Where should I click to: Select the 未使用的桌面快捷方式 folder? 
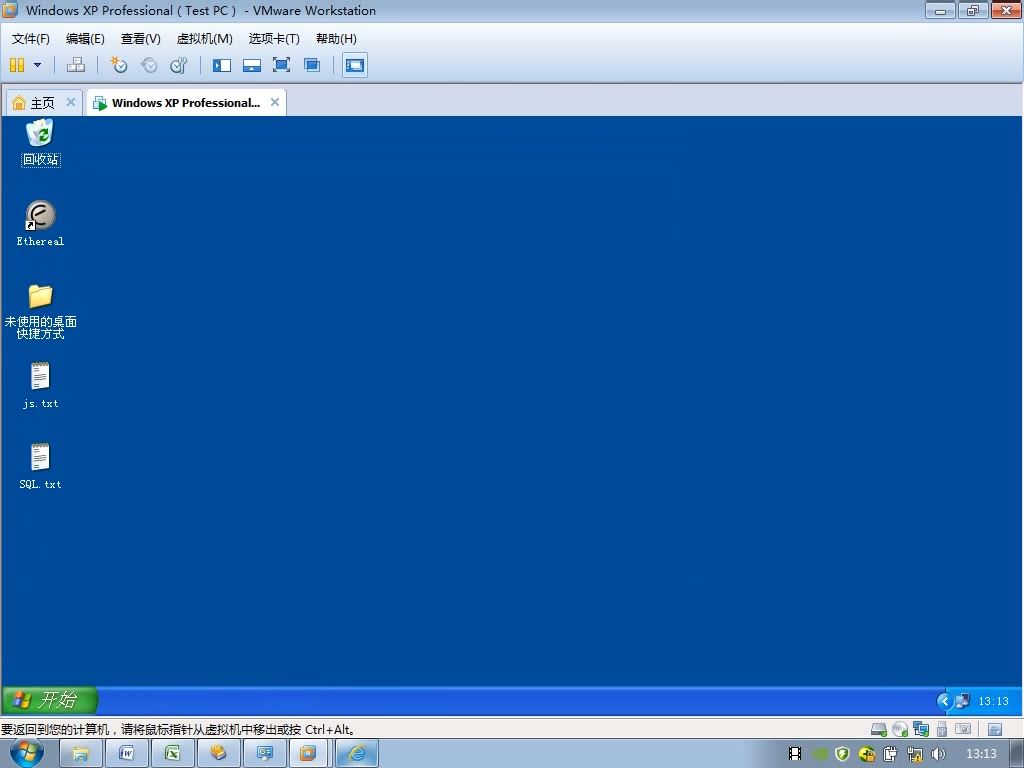click(x=40, y=312)
